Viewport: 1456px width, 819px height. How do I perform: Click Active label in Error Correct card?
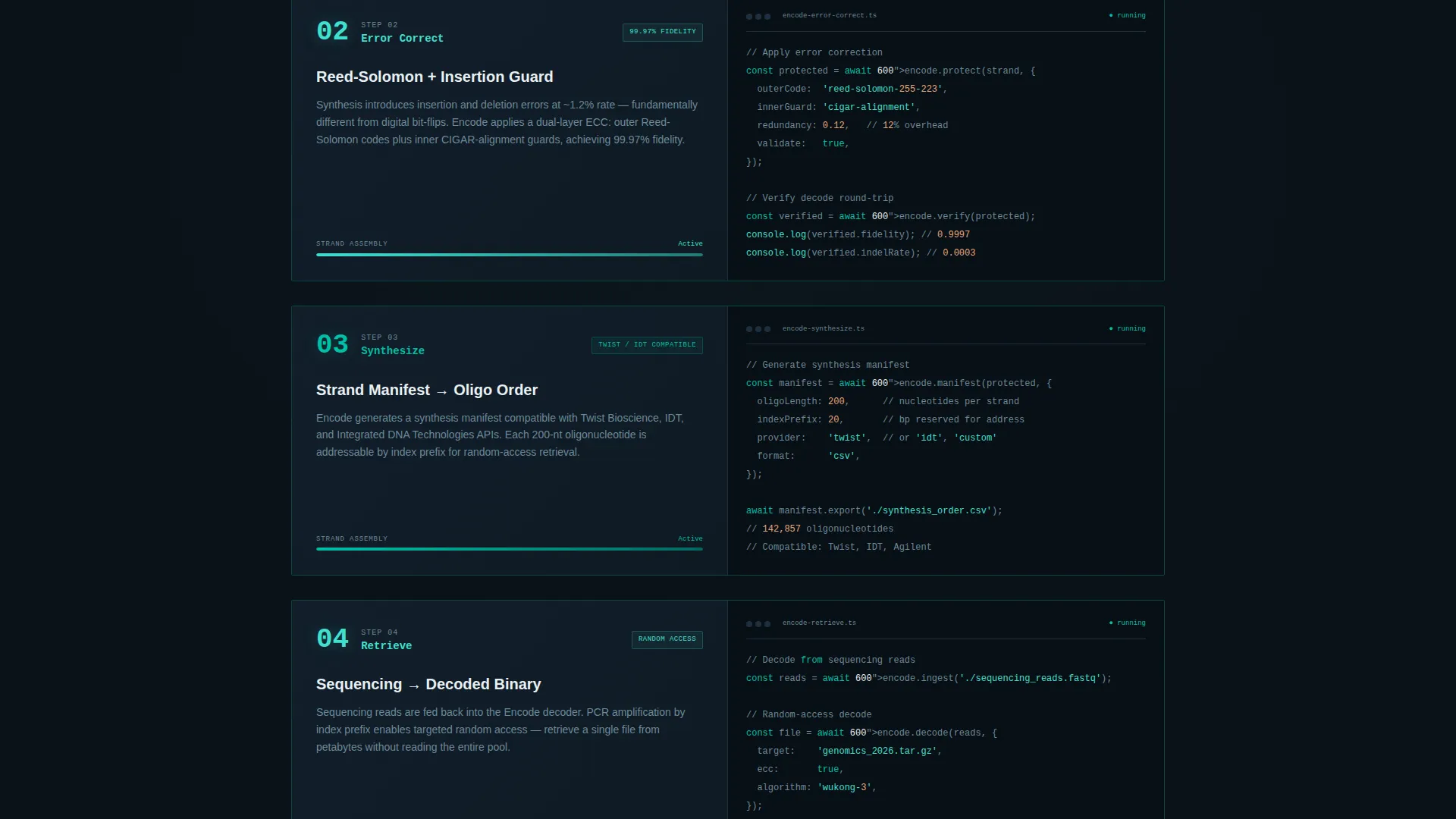tap(690, 244)
